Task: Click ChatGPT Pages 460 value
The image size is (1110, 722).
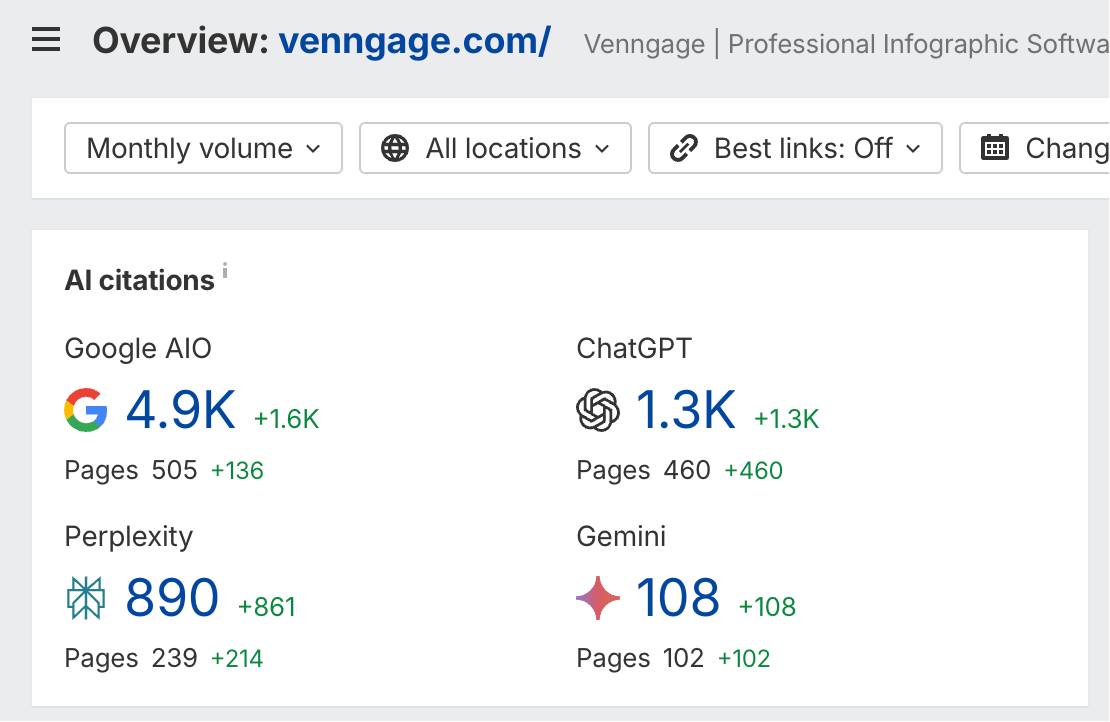Action: click(x=687, y=470)
